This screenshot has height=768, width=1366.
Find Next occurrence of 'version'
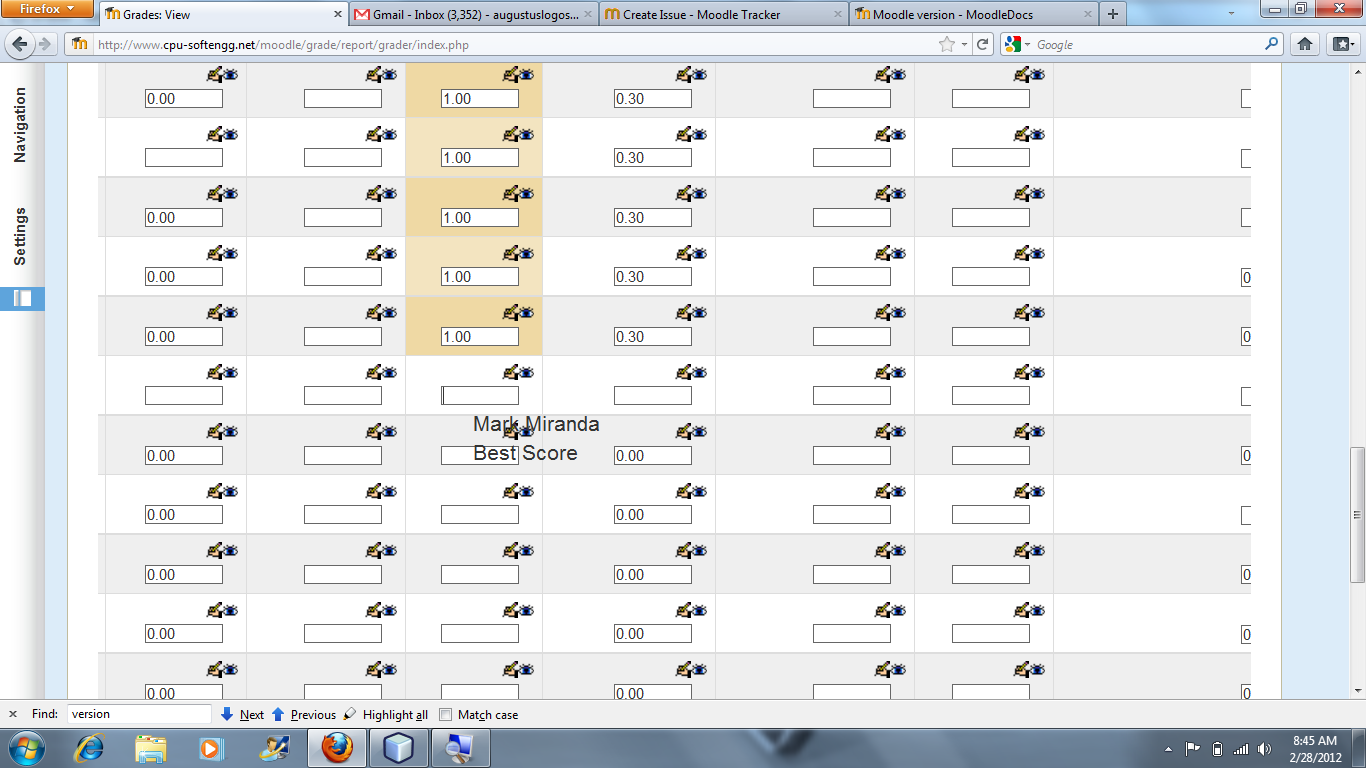[242, 714]
